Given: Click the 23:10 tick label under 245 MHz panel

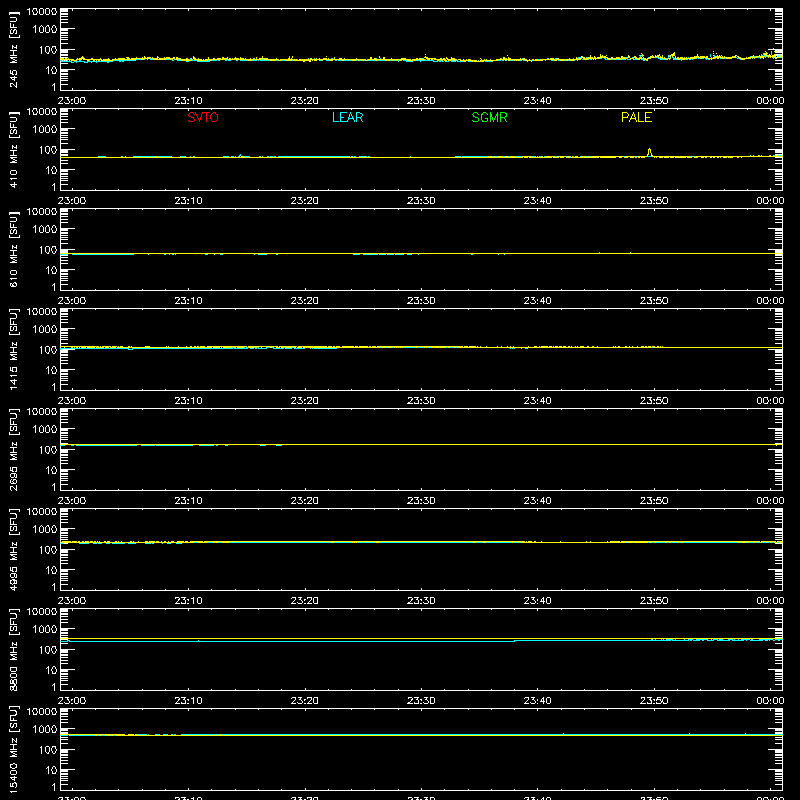Looking at the screenshot, I should click(x=188, y=101).
